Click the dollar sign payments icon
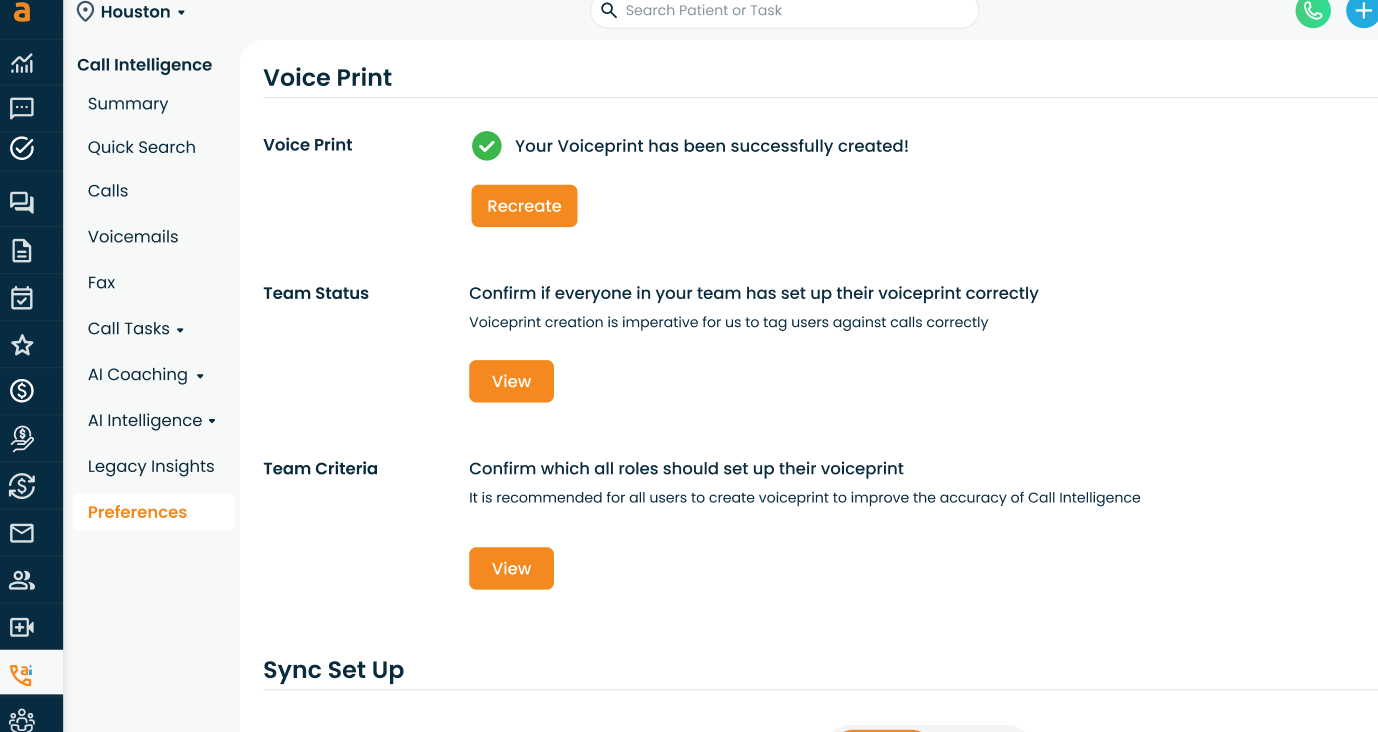Viewport: 1378px width, 732px height. 22,391
